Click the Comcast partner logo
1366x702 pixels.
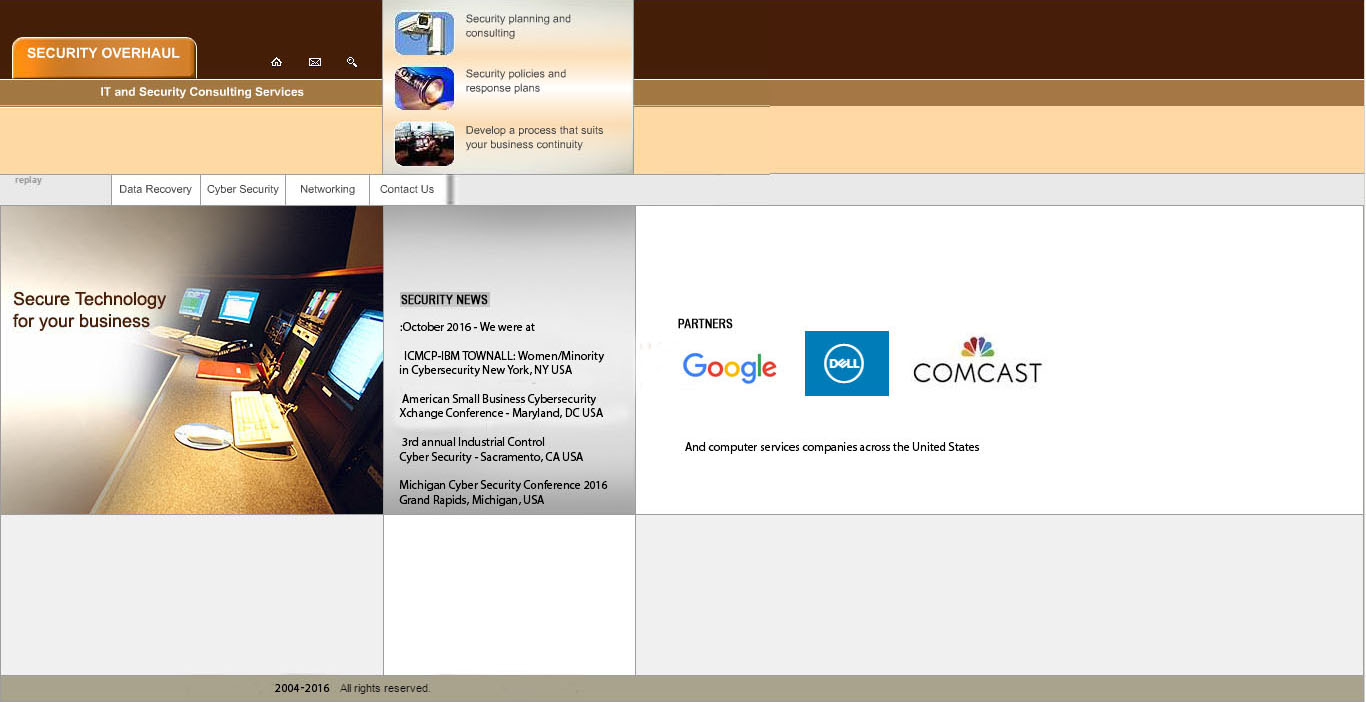tap(977, 362)
